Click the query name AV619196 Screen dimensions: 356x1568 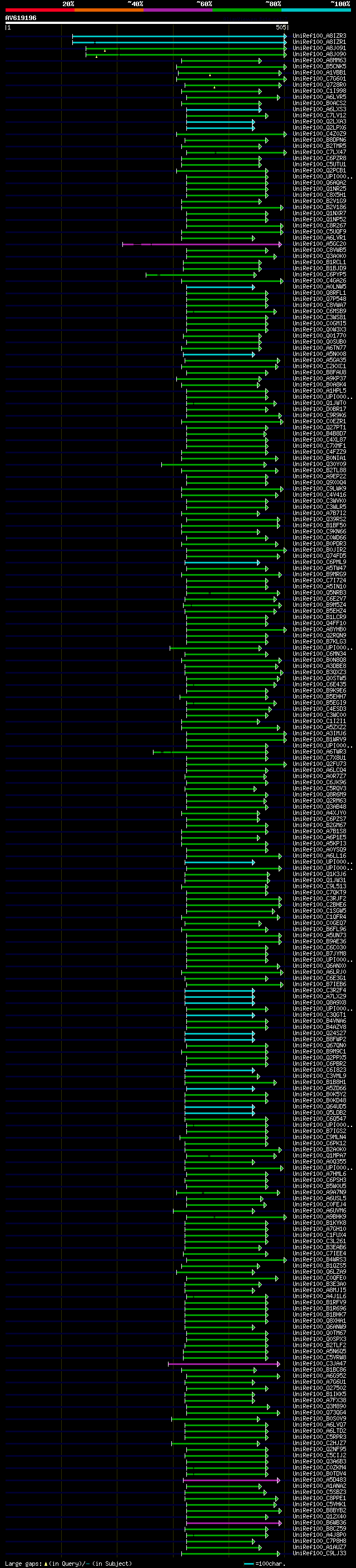tap(21, 18)
